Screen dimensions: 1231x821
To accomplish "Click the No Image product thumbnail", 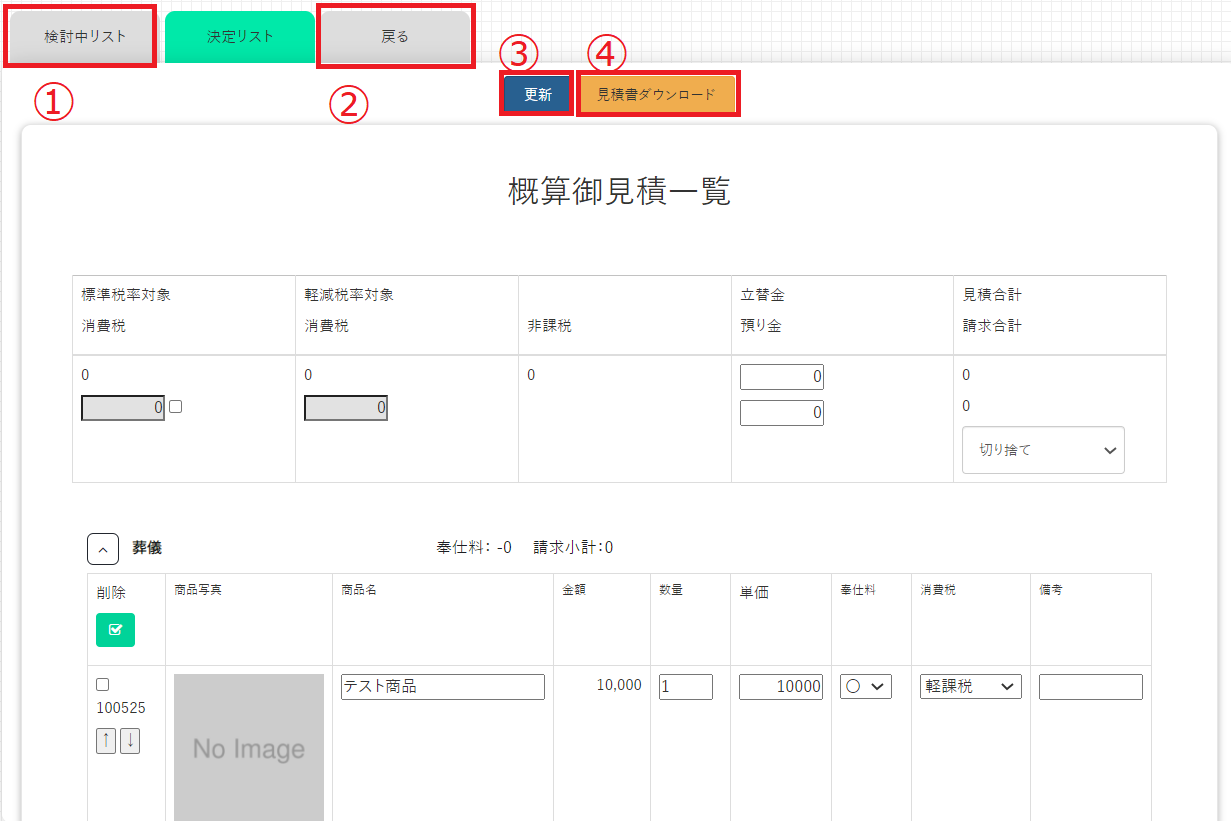I will click(x=249, y=747).
